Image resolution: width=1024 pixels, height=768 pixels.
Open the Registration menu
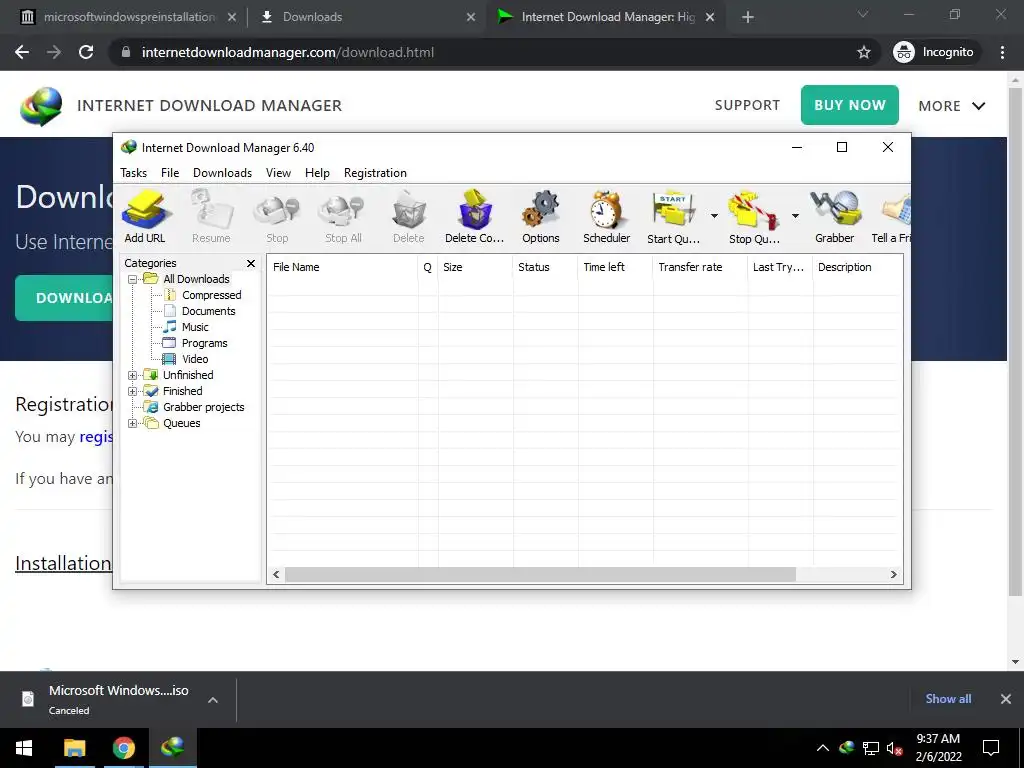(x=376, y=173)
